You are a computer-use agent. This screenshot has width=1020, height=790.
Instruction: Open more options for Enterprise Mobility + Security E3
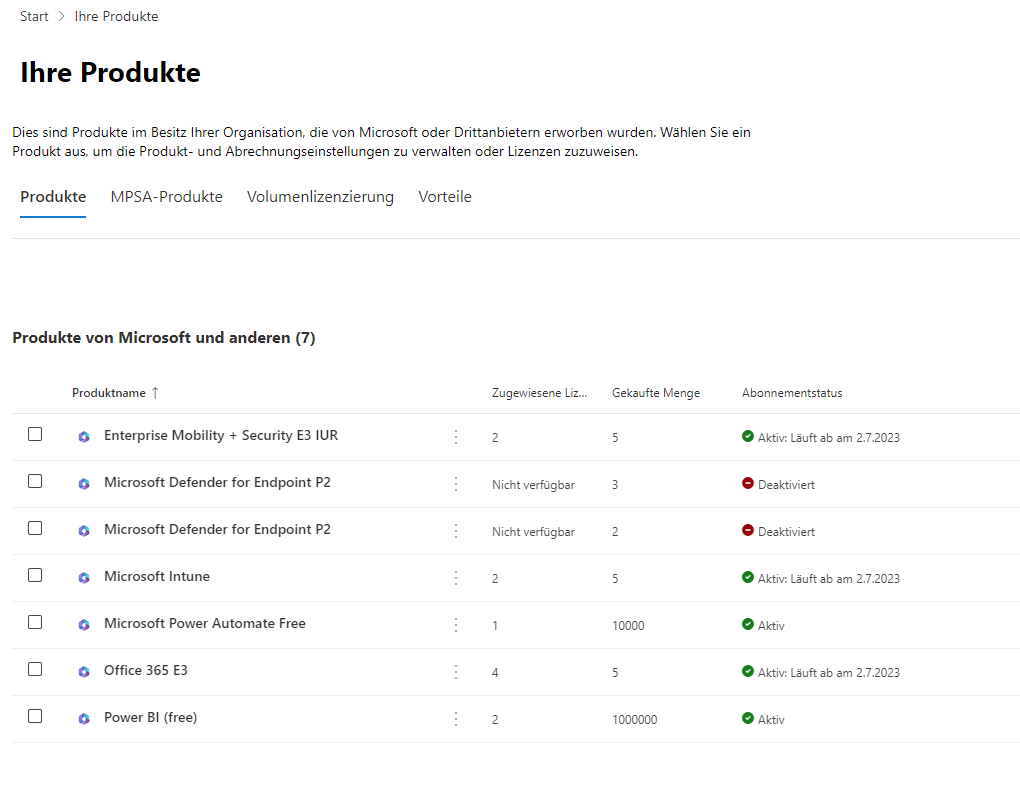click(456, 437)
